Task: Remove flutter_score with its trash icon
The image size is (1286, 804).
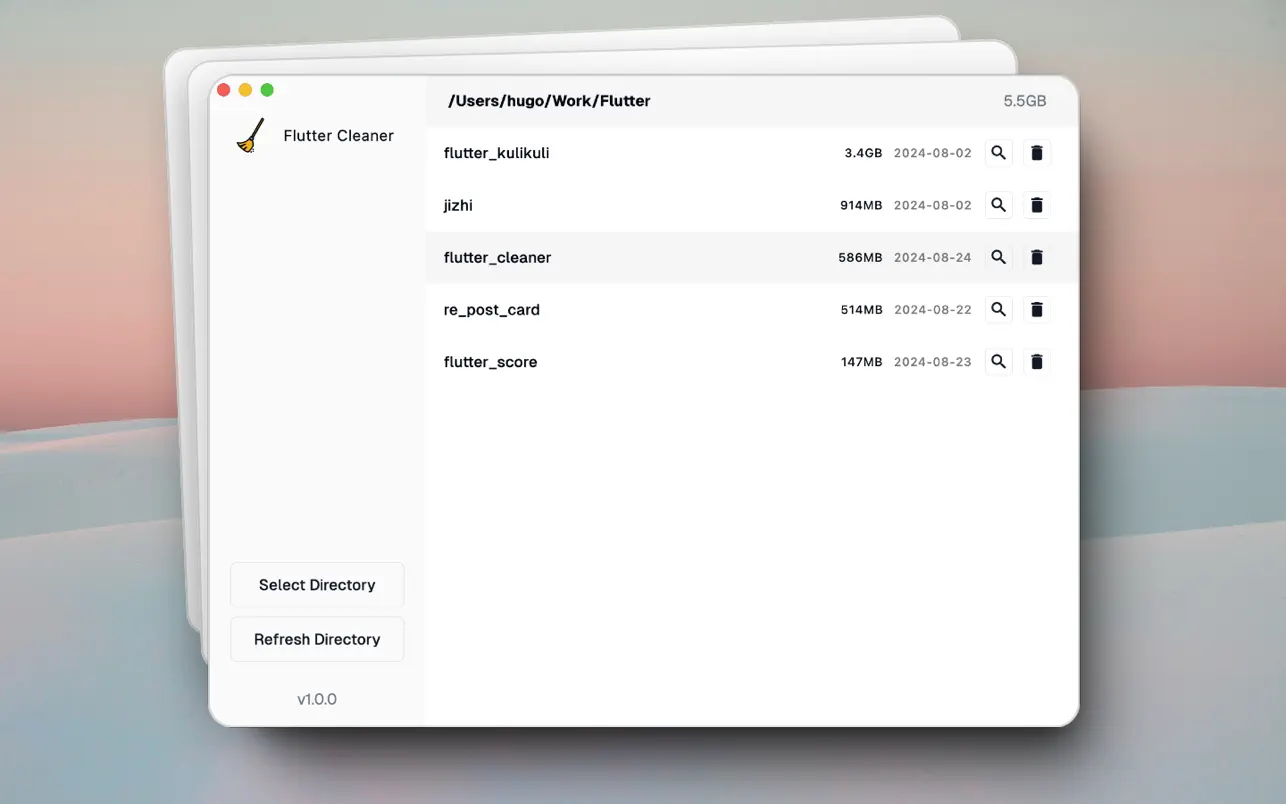Action: pyautogui.click(x=1036, y=361)
